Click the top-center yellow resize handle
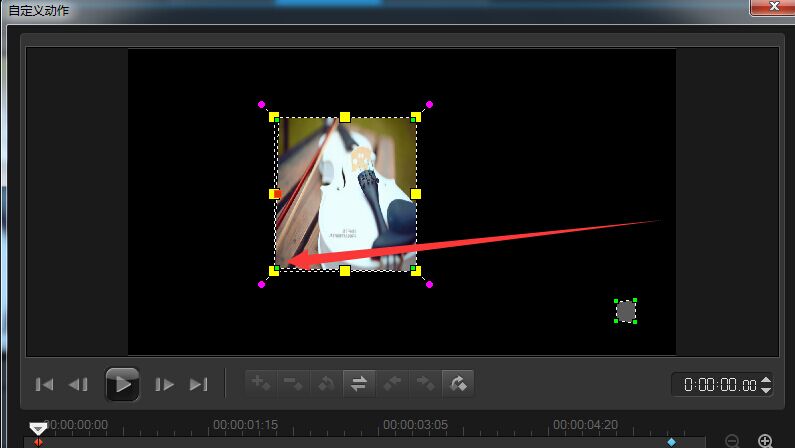Viewport: 795px width, 448px height. [345, 118]
